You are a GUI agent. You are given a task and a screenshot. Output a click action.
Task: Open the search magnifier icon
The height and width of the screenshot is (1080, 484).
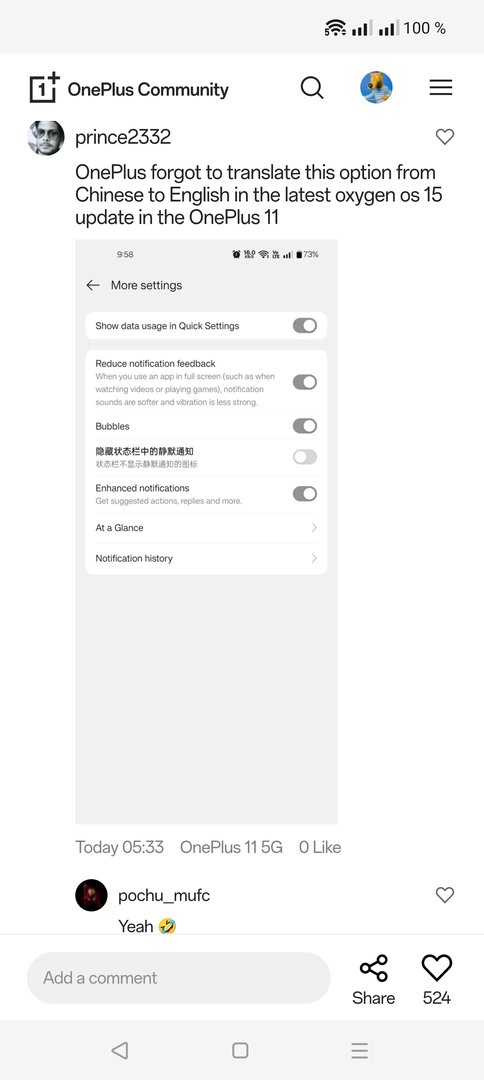coord(312,88)
